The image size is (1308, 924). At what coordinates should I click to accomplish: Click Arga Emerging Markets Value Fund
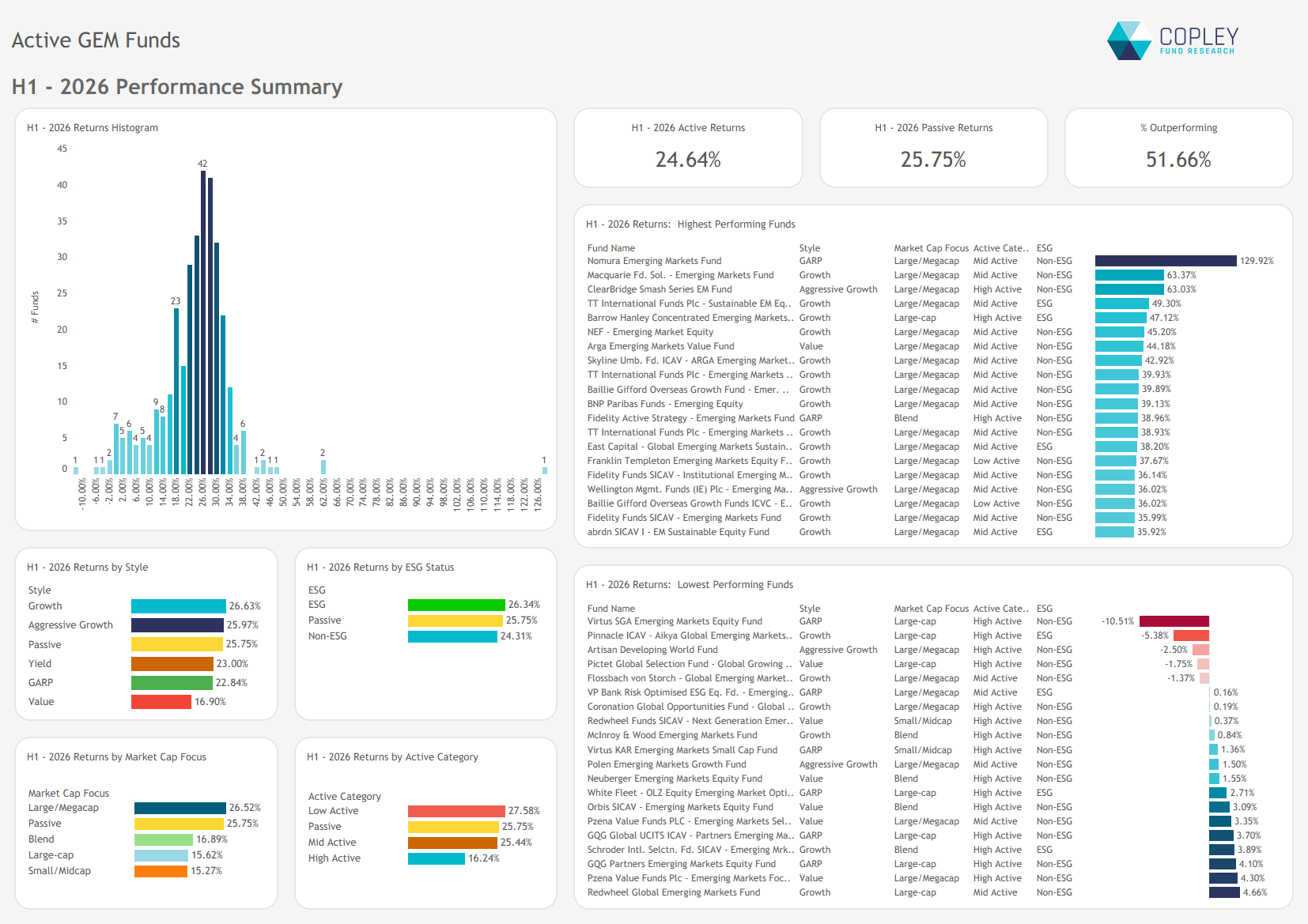(x=661, y=346)
